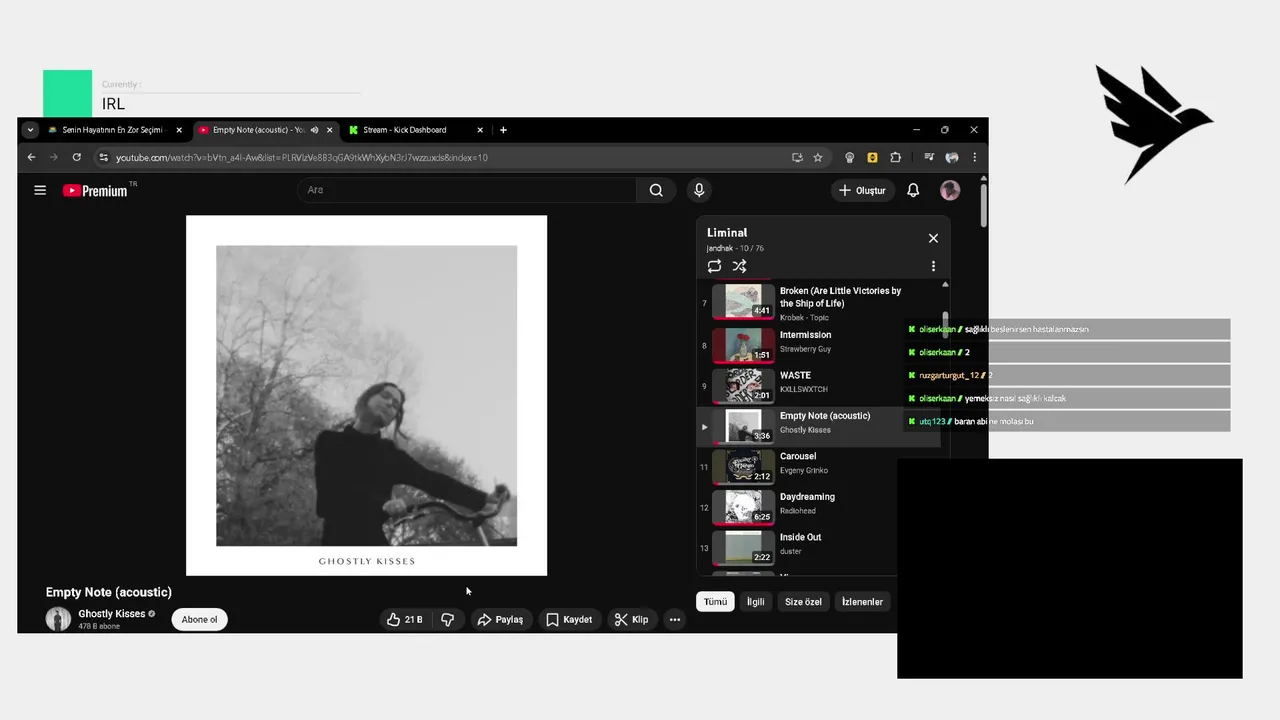Subscribe with the Abone ol button
This screenshot has width=1280, height=720.
click(x=199, y=620)
